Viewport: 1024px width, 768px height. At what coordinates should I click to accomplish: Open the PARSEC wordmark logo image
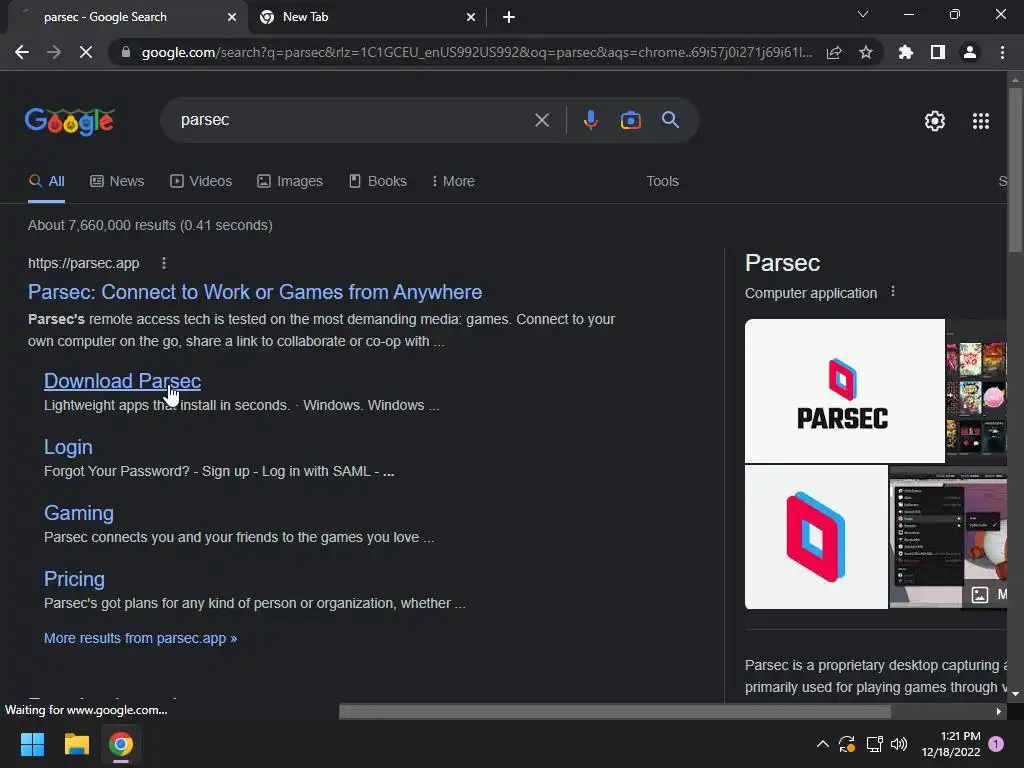(x=844, y=391)
